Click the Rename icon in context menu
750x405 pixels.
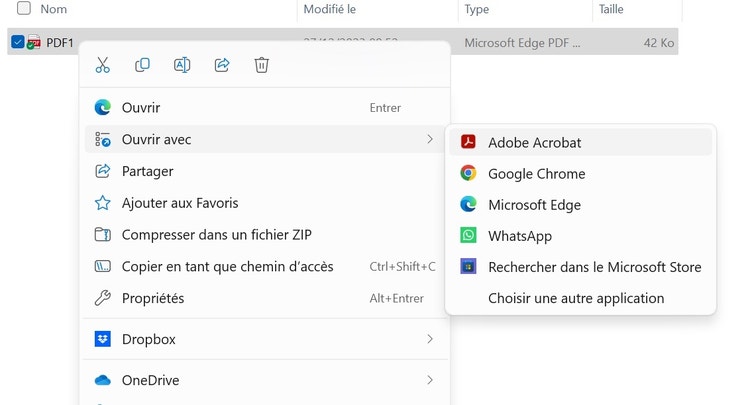pyautogui.click(x=182, y=65)
